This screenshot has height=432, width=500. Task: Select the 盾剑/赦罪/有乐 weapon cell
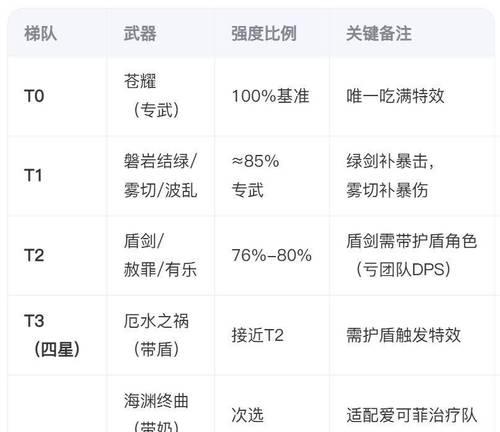click(160, 255)
